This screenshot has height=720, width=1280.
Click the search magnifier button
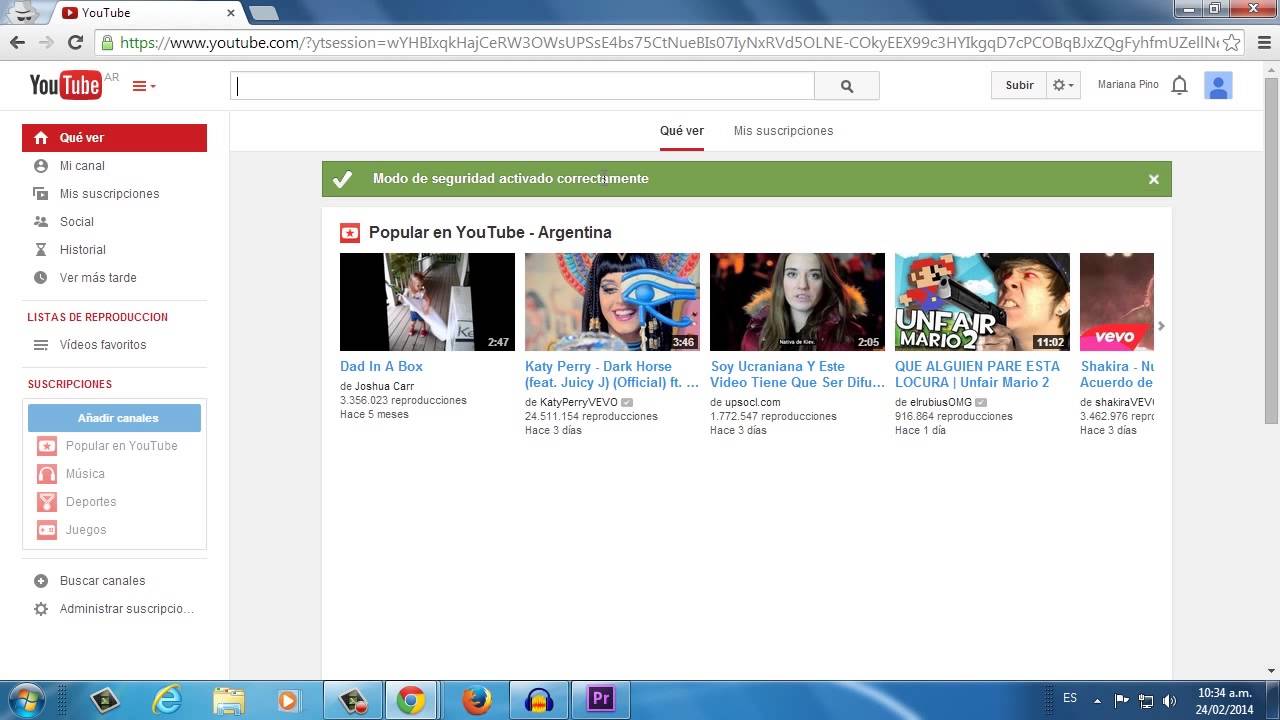(847, 86)
